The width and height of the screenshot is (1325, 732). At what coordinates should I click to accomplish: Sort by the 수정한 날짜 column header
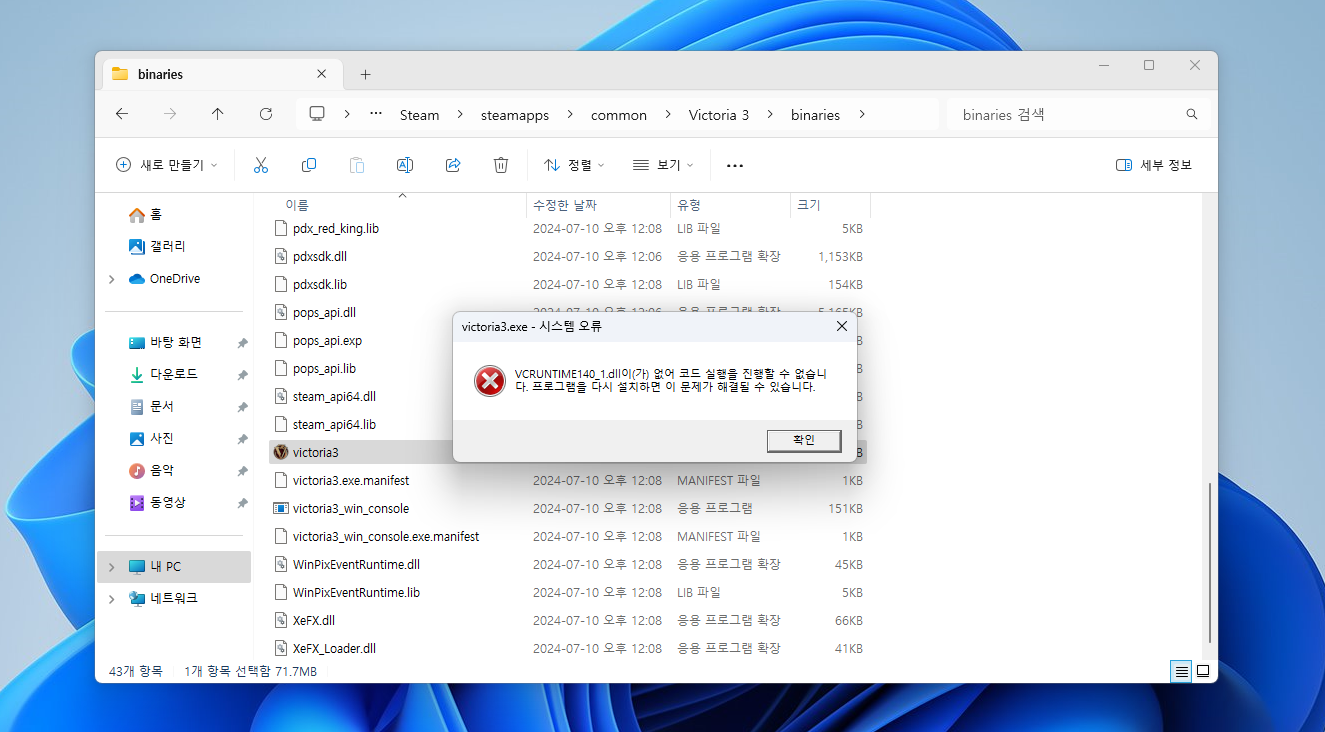(598, 205)
